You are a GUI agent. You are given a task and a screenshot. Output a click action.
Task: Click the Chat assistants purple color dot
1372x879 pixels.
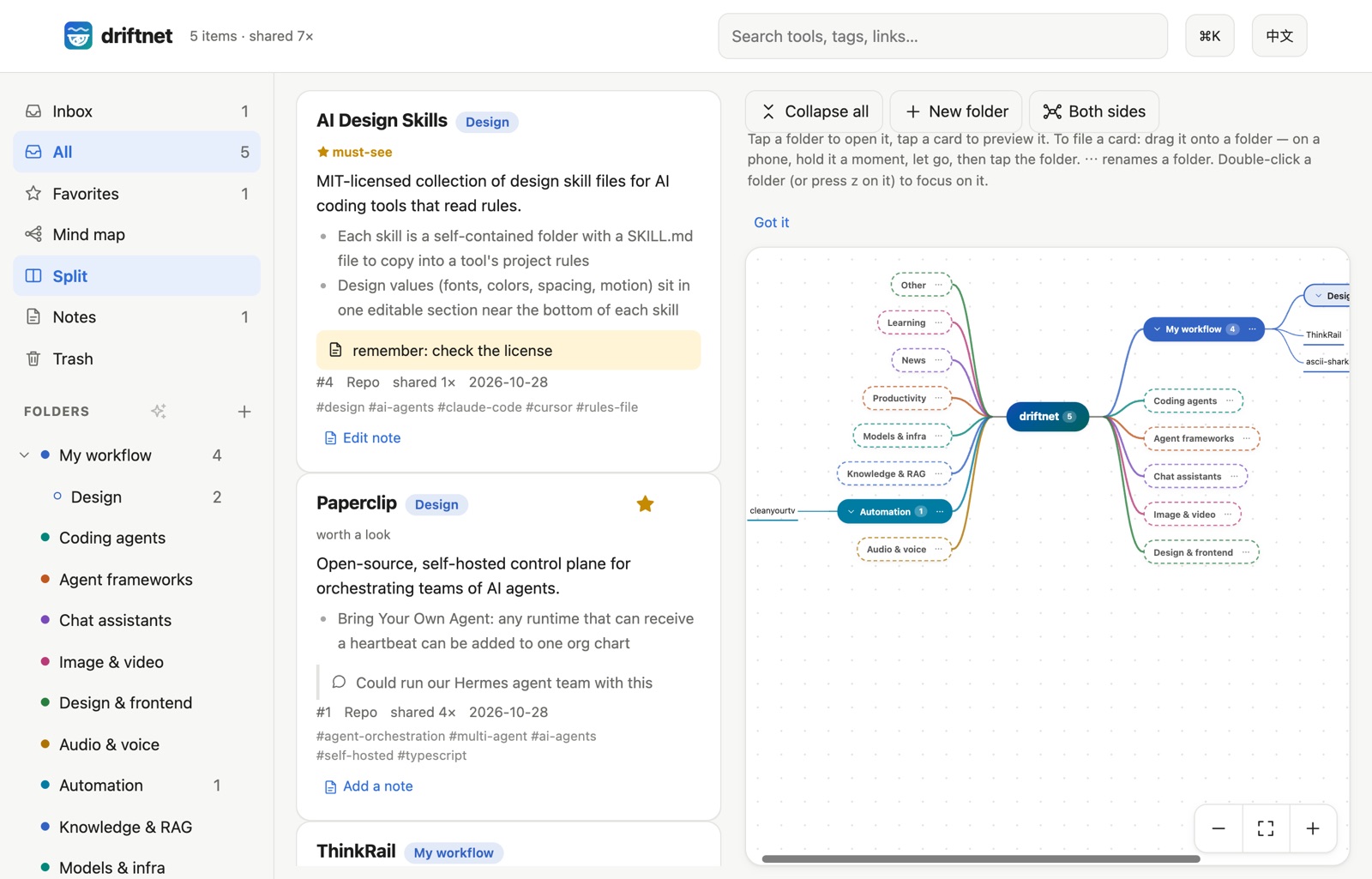[x=45, y=620]
